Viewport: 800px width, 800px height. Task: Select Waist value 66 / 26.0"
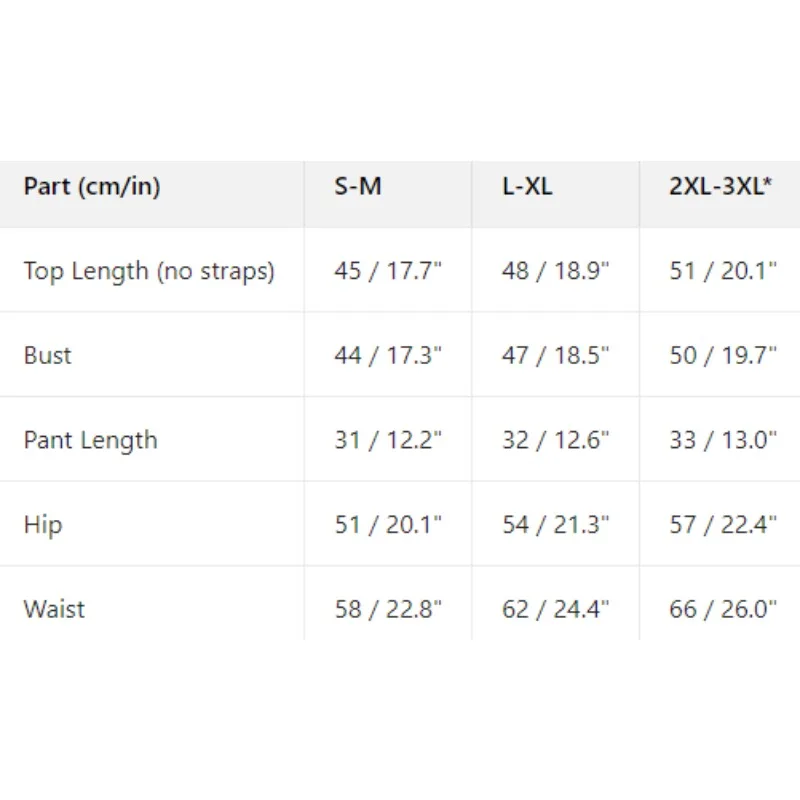(723, 609)
